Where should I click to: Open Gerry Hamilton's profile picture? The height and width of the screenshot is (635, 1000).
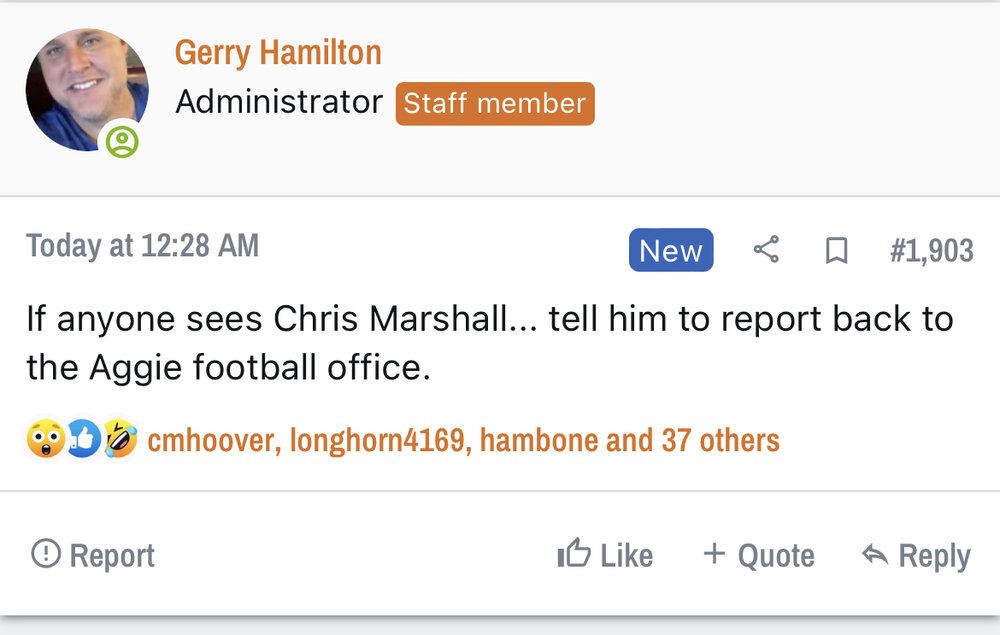(85, 90)
